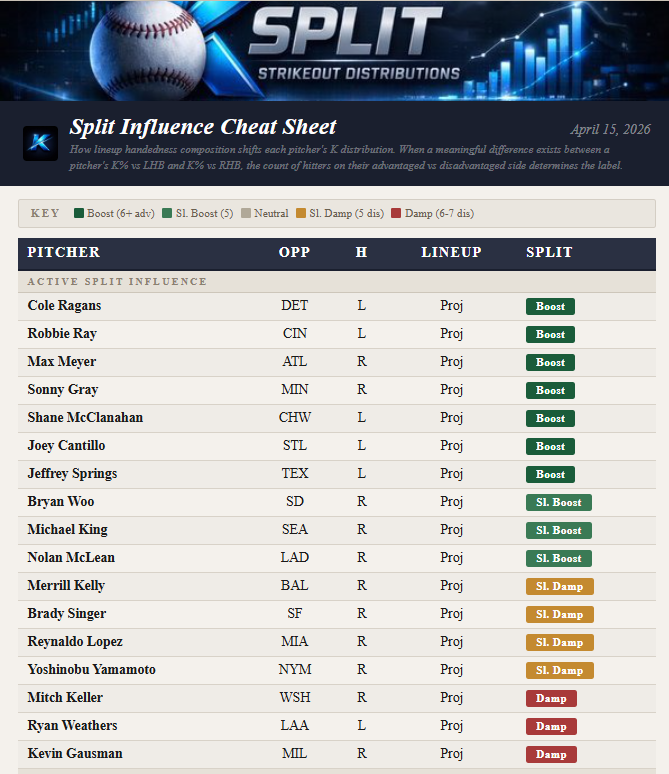This screenshot has width=669, height=774.
Task: Select pitcher name Joey Cantillo
Action: (x=66, y=446)
